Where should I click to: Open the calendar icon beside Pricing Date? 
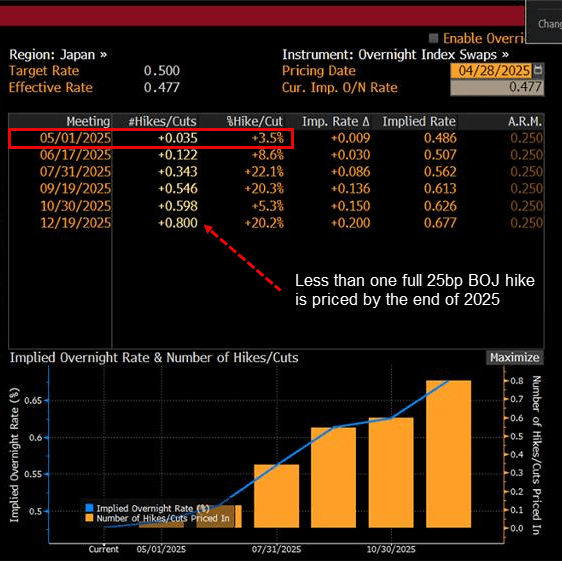(x=538, y=70)
